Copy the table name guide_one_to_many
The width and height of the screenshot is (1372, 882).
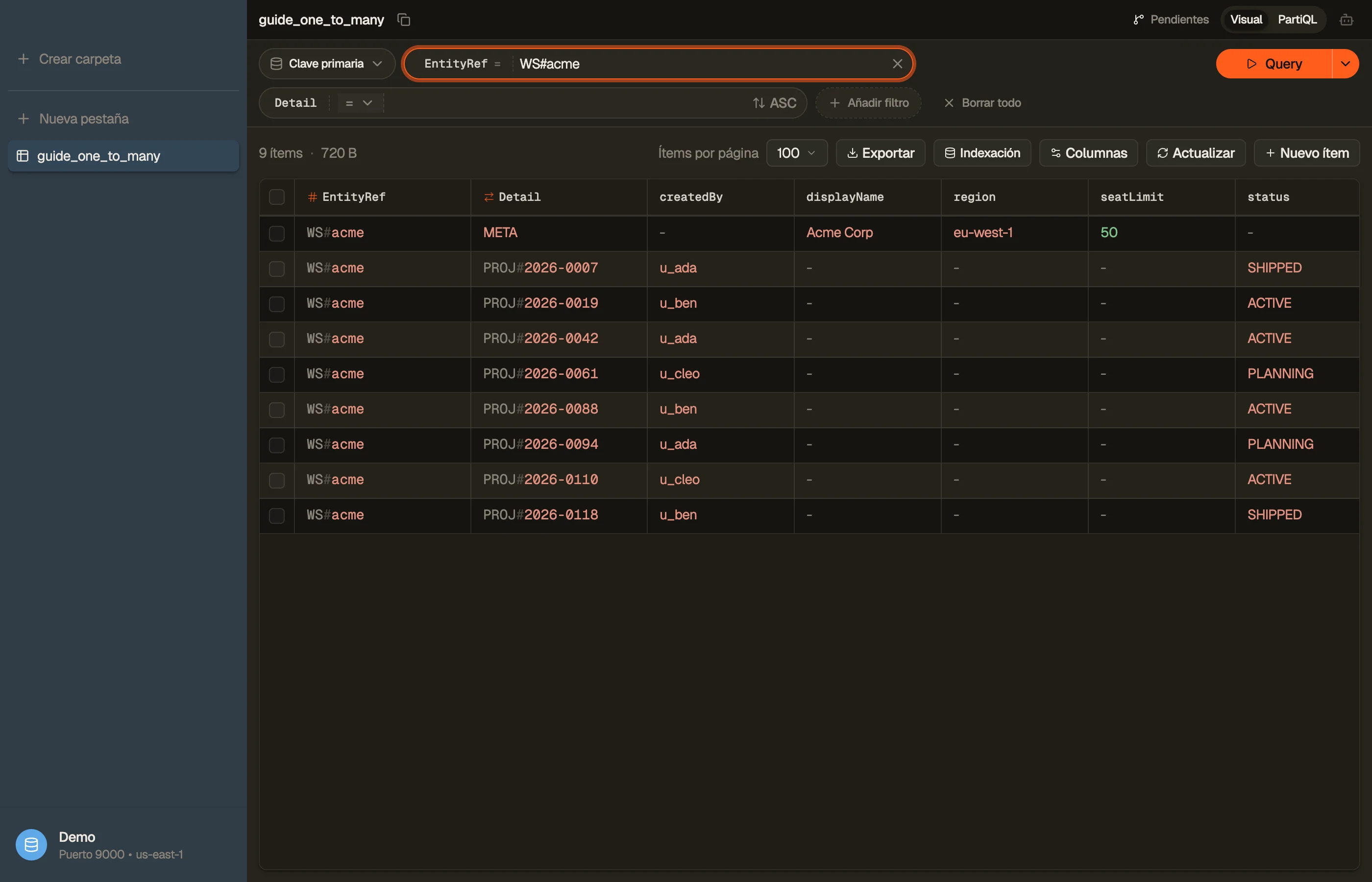pos(404,20)
